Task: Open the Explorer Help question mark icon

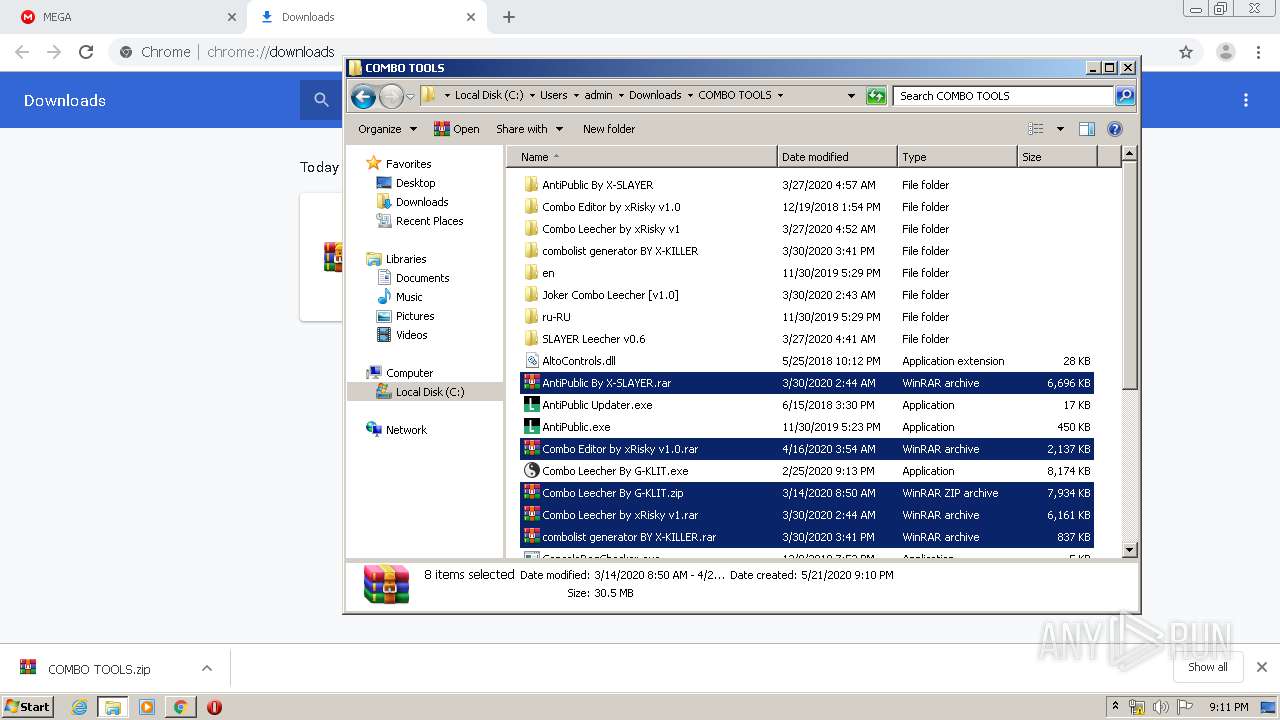Action: pyautogui.click(x=1115, y=129)
